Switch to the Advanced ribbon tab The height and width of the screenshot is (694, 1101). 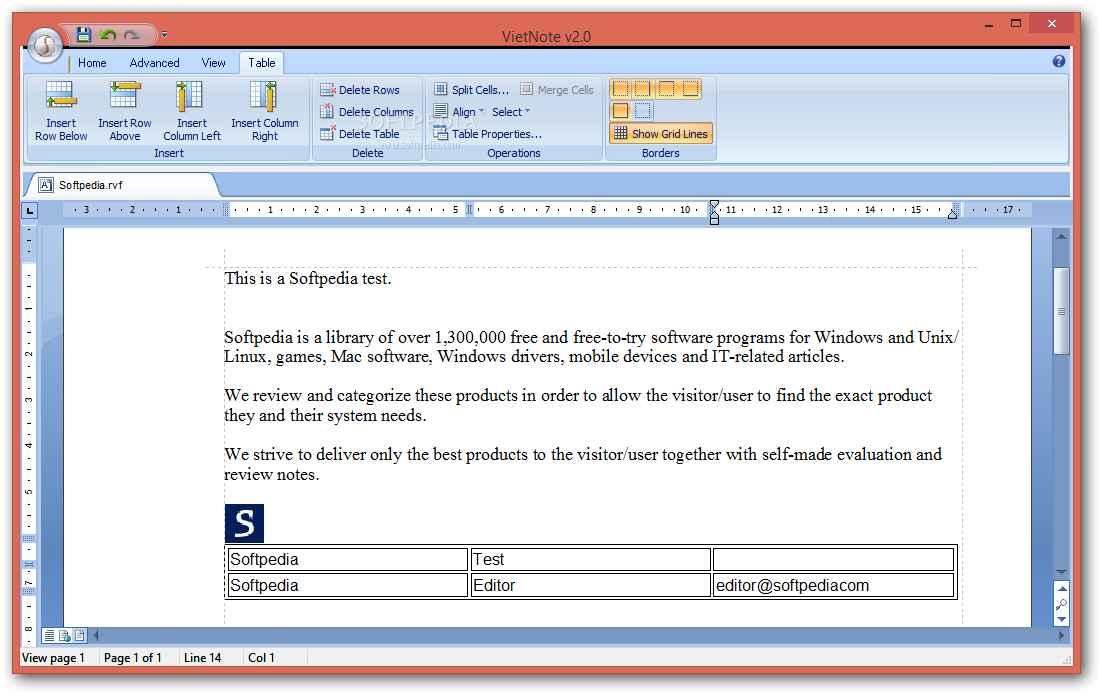pos(154,63)
